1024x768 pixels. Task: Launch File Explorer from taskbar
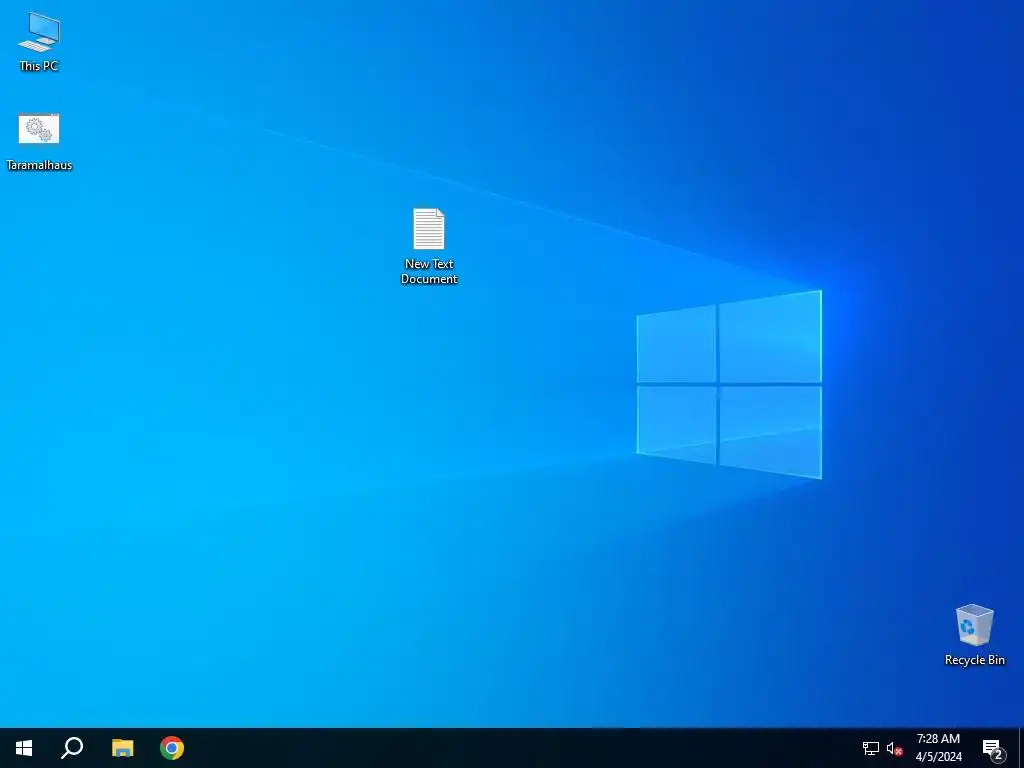pyautogui.click(x=122, y=748)
